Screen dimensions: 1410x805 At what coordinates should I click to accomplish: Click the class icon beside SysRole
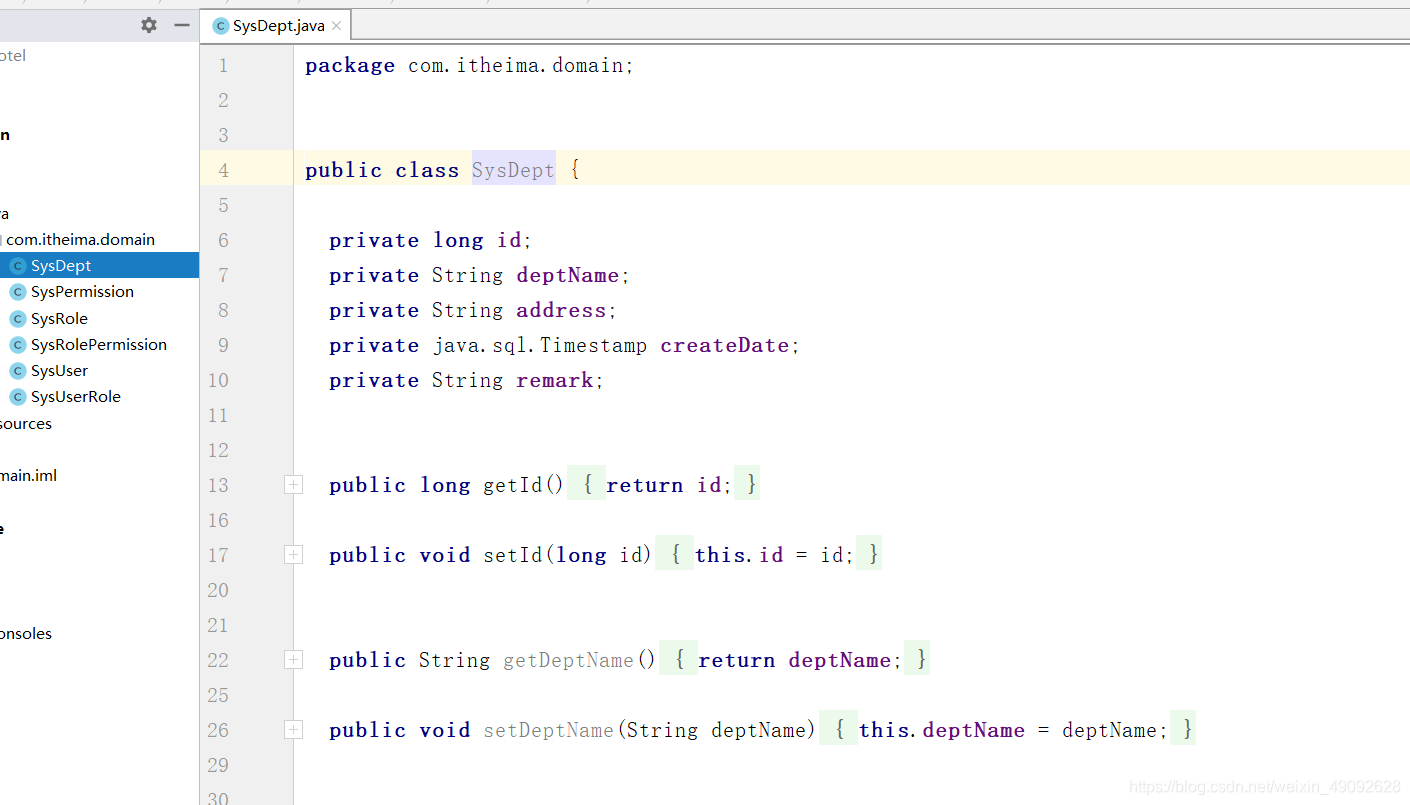[17, 318]
